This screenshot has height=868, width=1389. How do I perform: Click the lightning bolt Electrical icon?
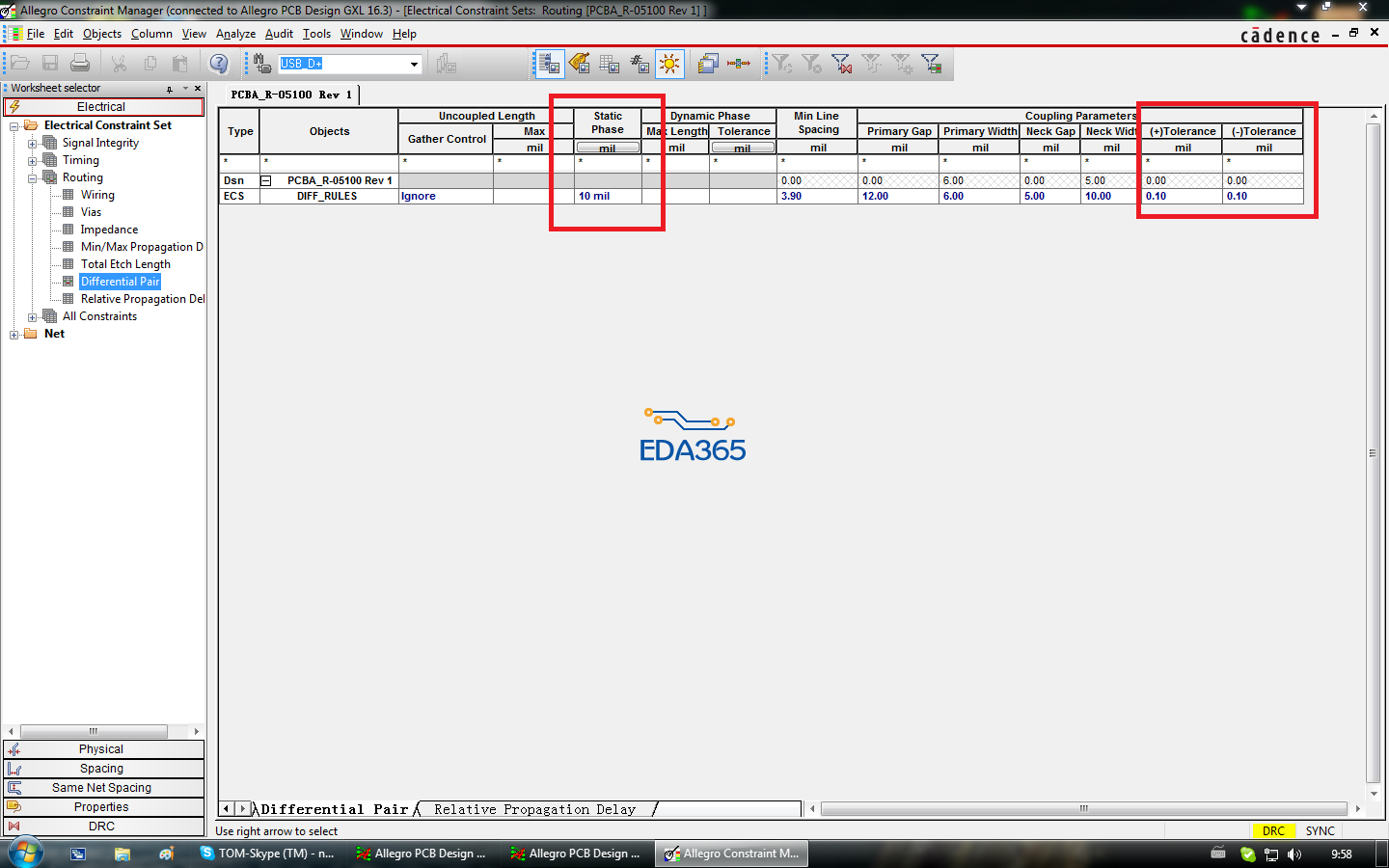14,107
